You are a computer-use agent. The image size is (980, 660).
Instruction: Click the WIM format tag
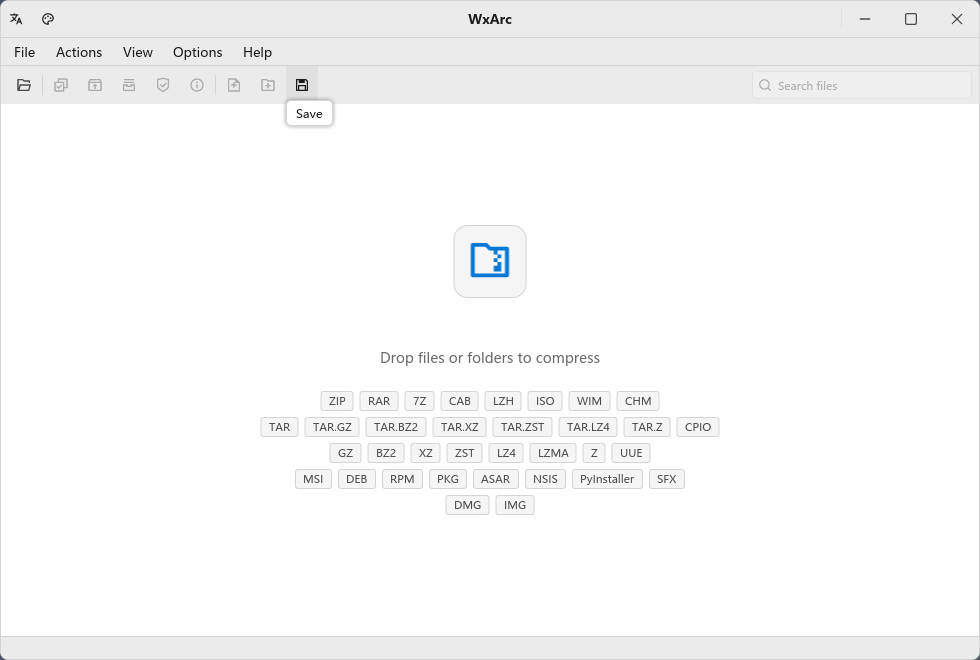(x=589, y=401)
